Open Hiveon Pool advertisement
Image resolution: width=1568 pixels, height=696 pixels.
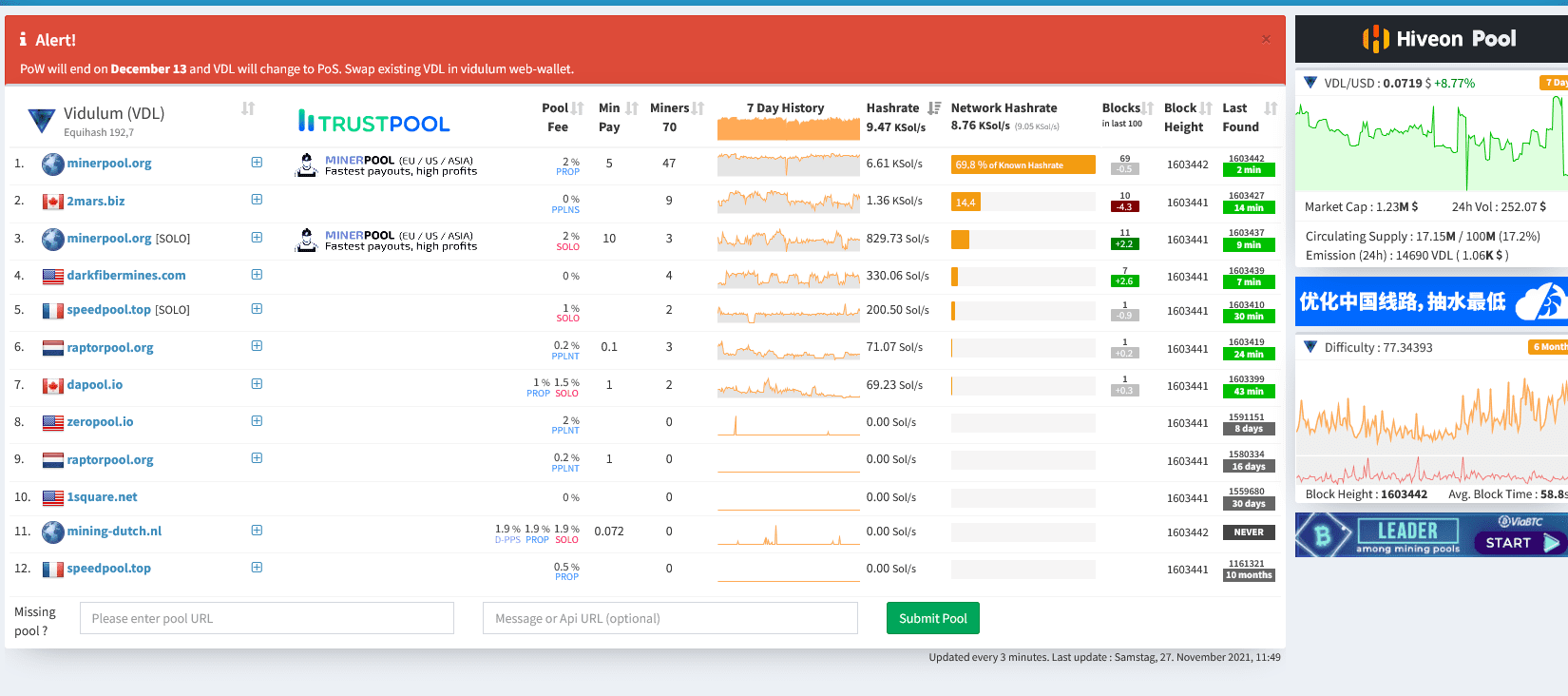(1431, 39)
